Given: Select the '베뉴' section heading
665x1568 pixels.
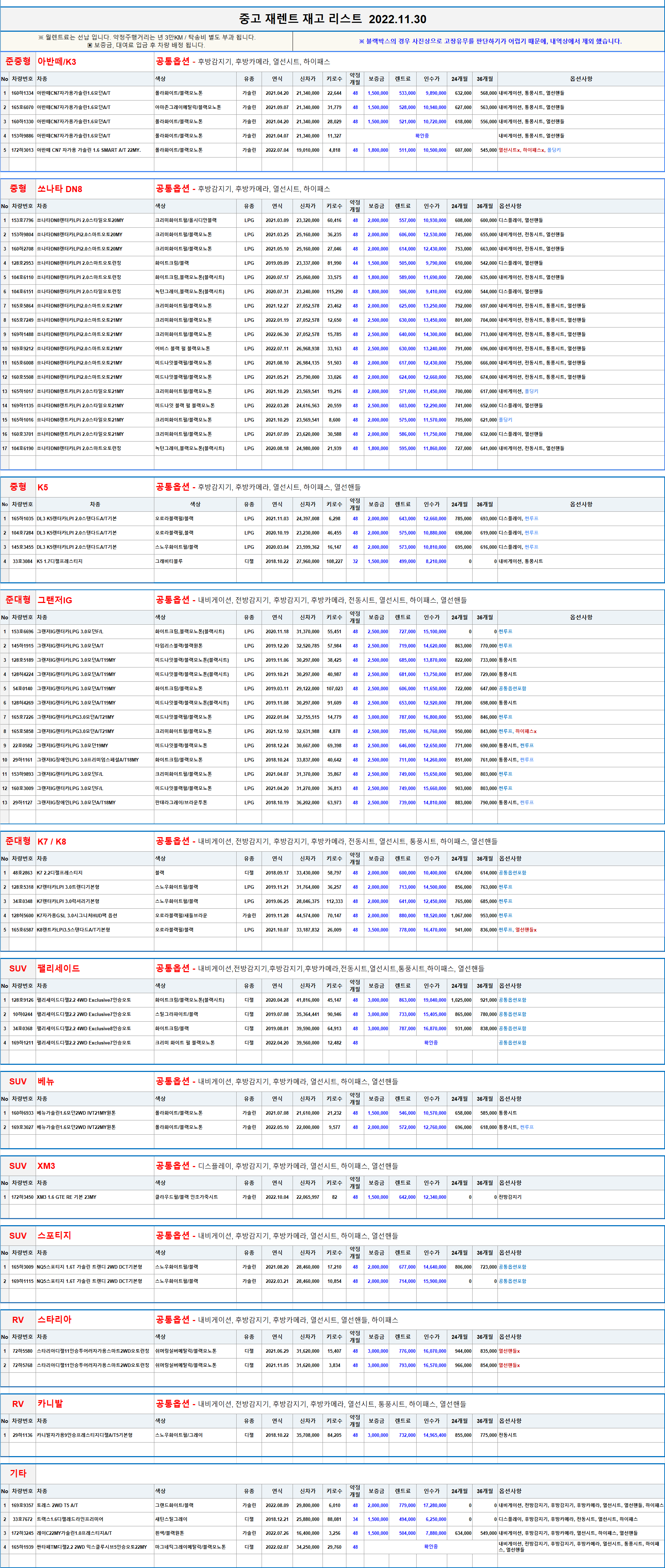Looking at the screenshot, I should click(x=46, y=1082).
